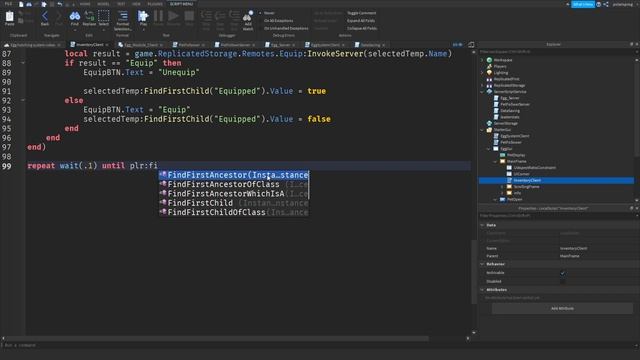Click Expand All Folds action
Viewport: 640px width, 360px height.
(x=361, y=21)
